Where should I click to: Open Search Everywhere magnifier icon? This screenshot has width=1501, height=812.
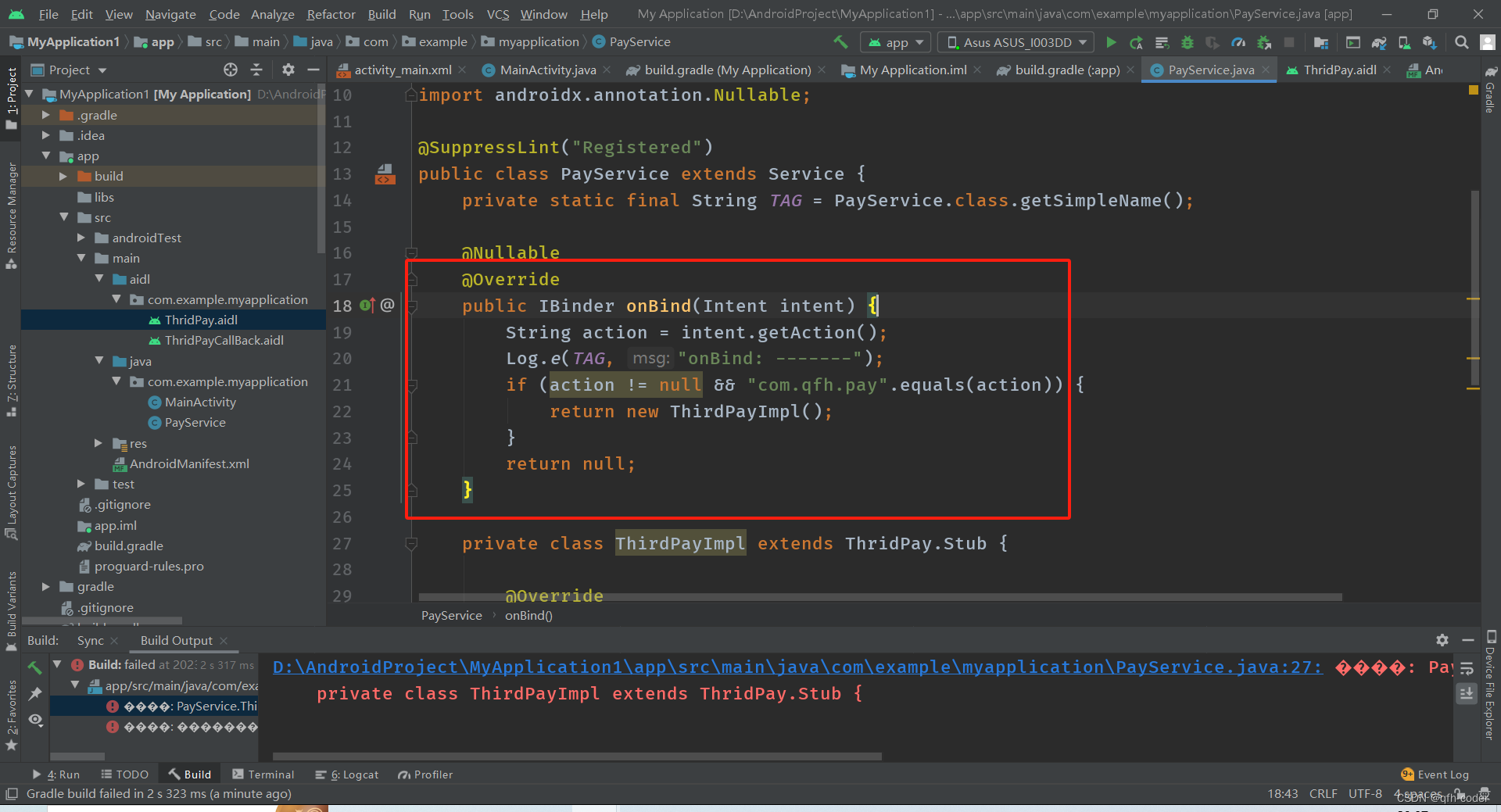point(1461,42)
